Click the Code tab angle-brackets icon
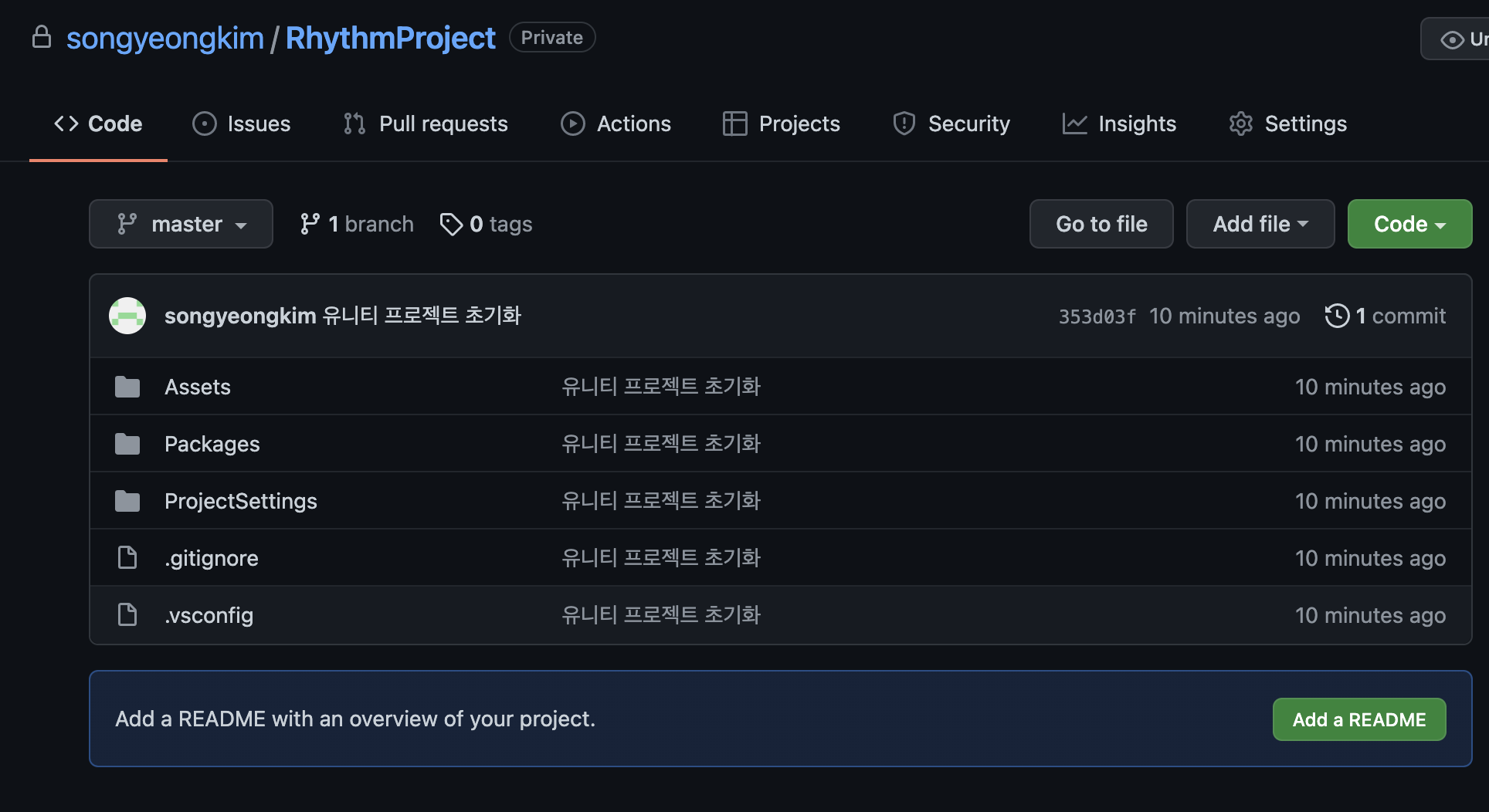Image resolution: width=1489 pixels, height=812 pixels. pyautogui.click(x=66, y=123)
